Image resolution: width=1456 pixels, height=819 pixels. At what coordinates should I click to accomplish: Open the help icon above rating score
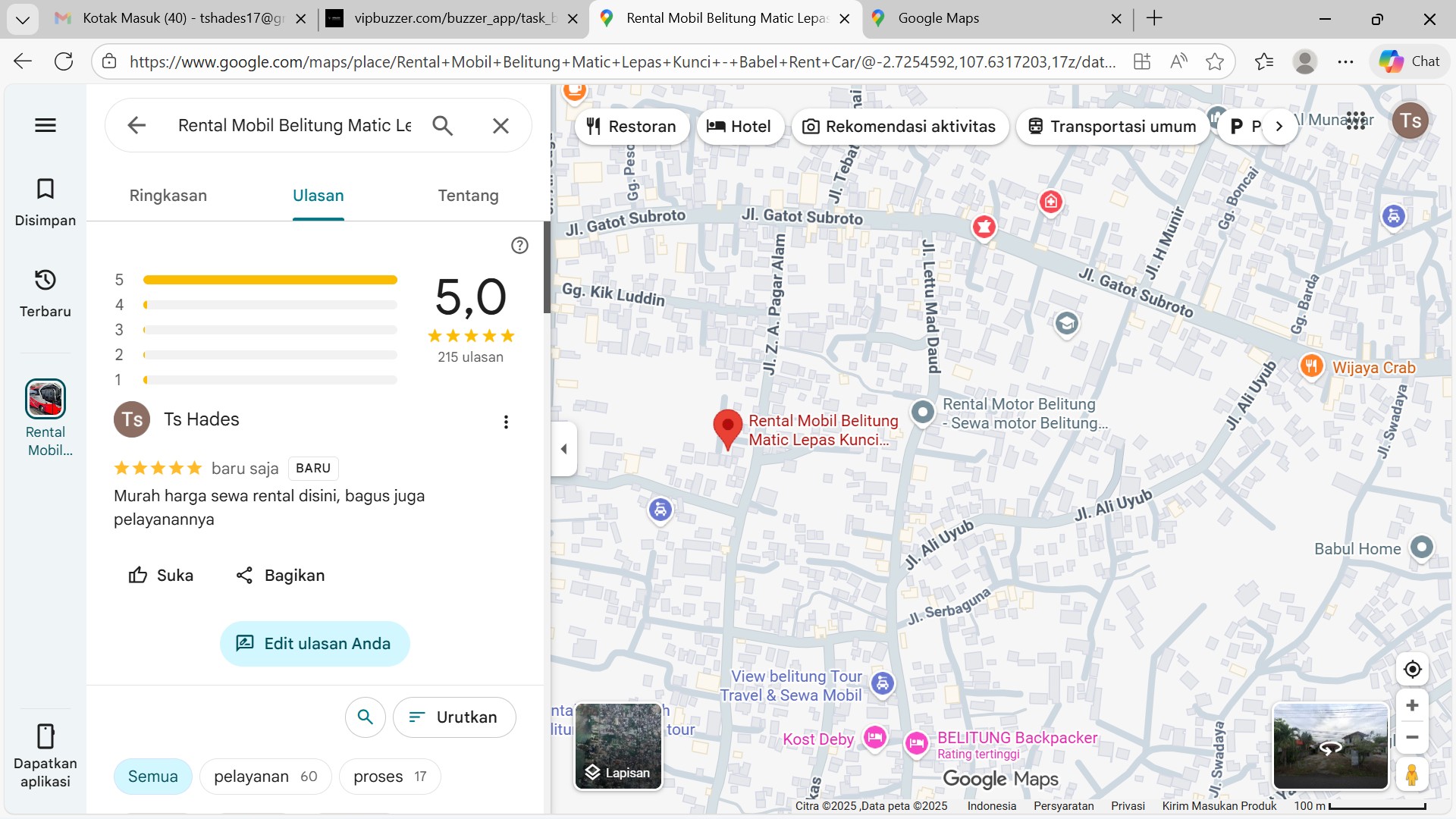(519, 245)
